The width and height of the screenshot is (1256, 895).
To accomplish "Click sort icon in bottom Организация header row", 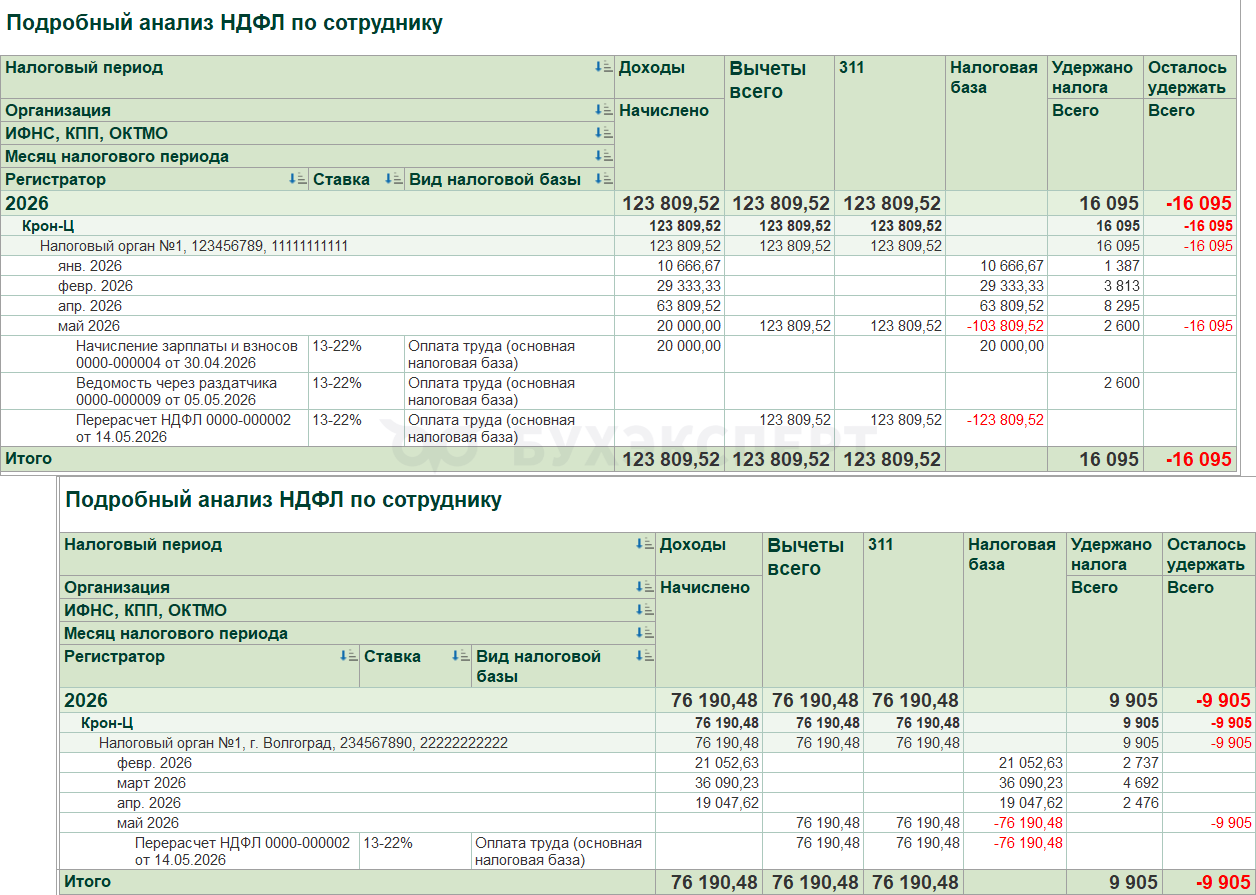I will pos(644,587).
